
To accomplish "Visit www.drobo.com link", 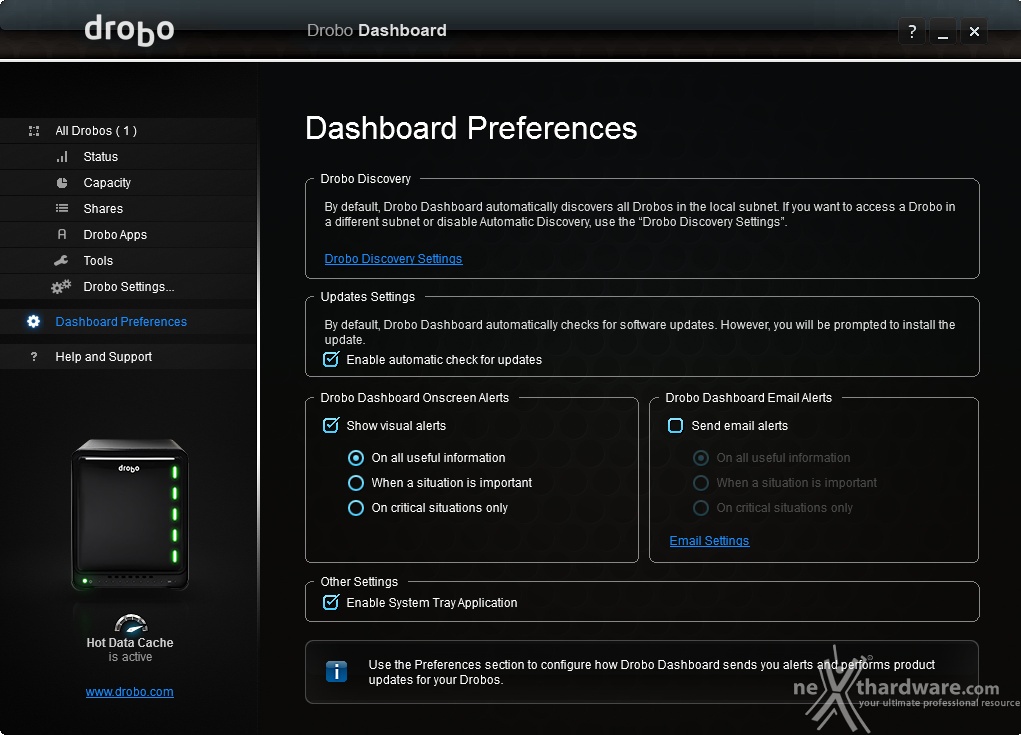I will (130, 691).
